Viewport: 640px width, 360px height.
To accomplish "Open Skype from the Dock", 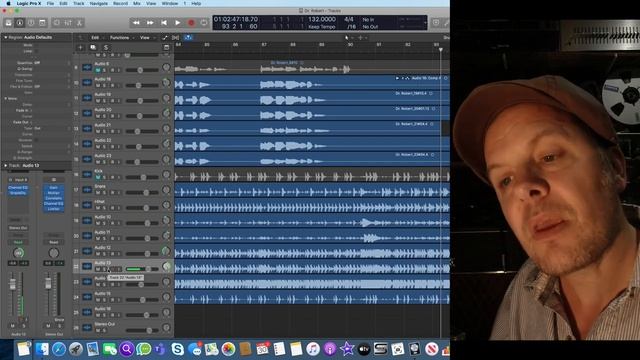I will point(178,349).
